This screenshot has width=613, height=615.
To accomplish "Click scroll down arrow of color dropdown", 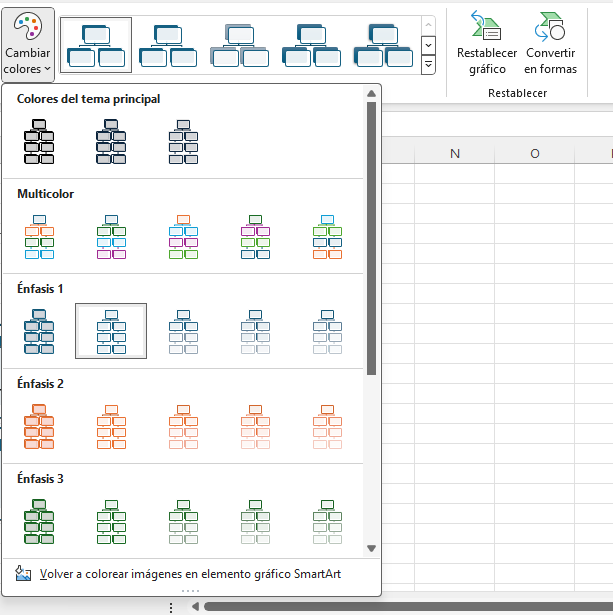I will click(x=371, y=548).
